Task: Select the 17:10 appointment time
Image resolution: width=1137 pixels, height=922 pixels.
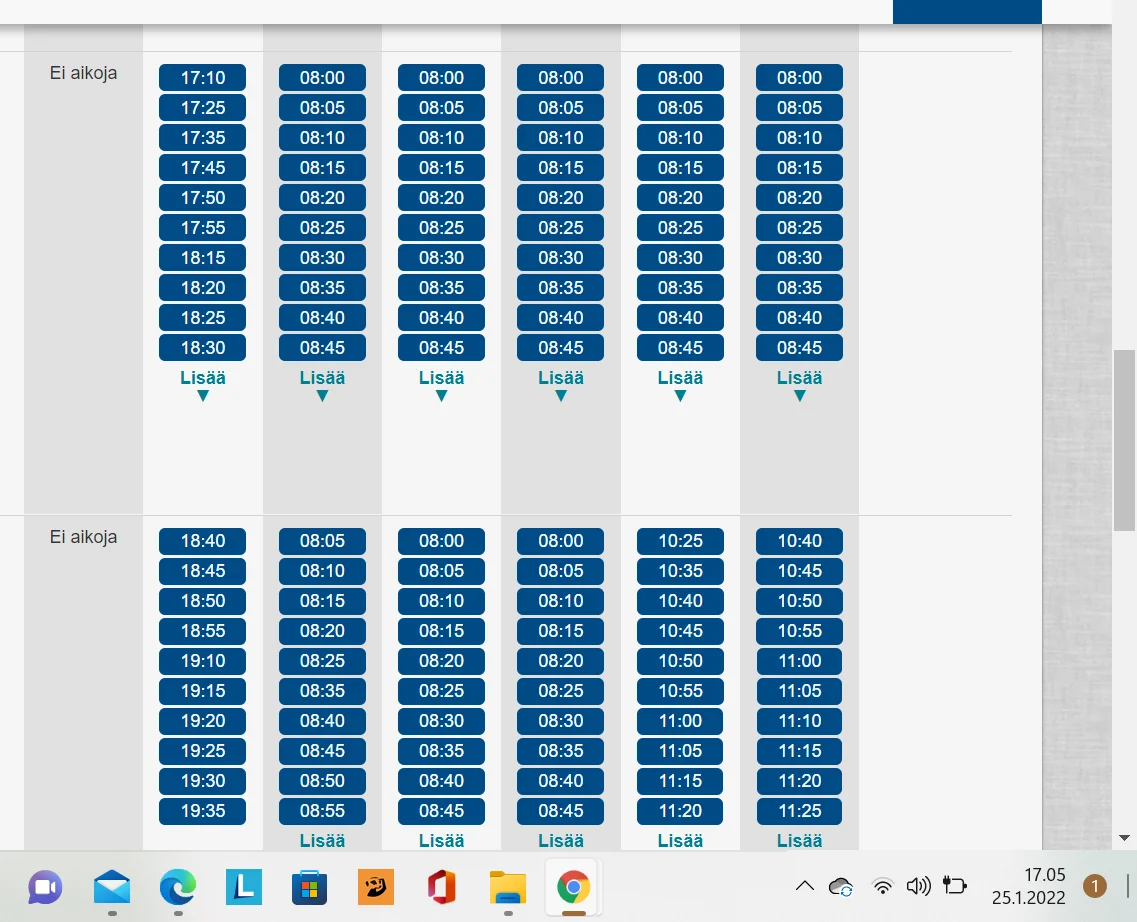Action: (203, 78)
